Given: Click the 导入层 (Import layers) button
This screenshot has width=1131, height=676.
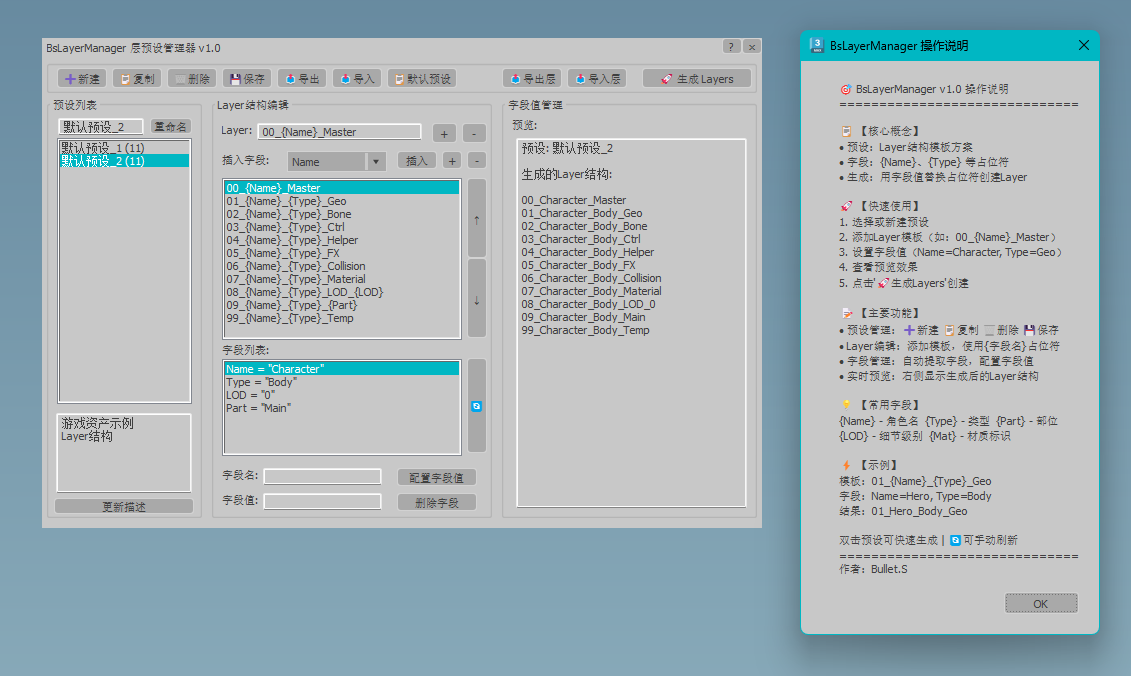Looking at the screenshot, I should (597, 79).
